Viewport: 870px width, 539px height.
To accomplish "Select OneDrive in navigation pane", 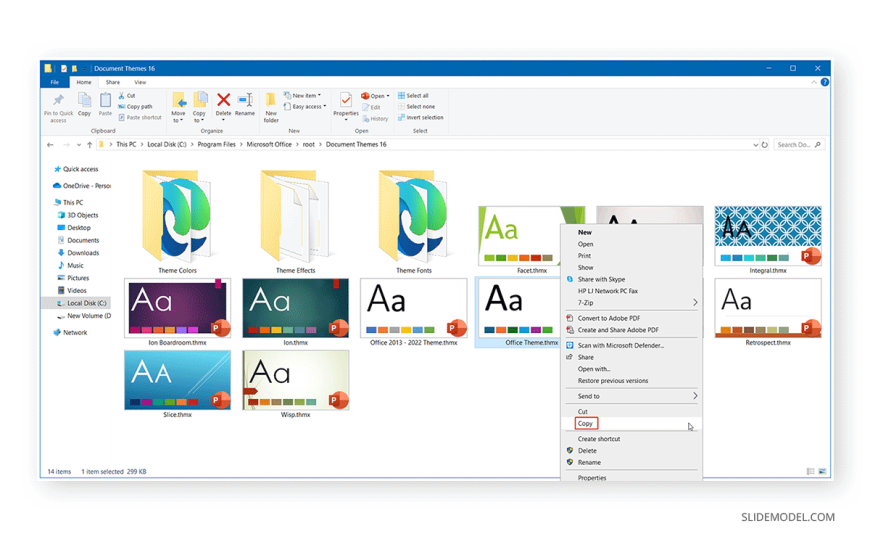I will click(x=82, y=186).
